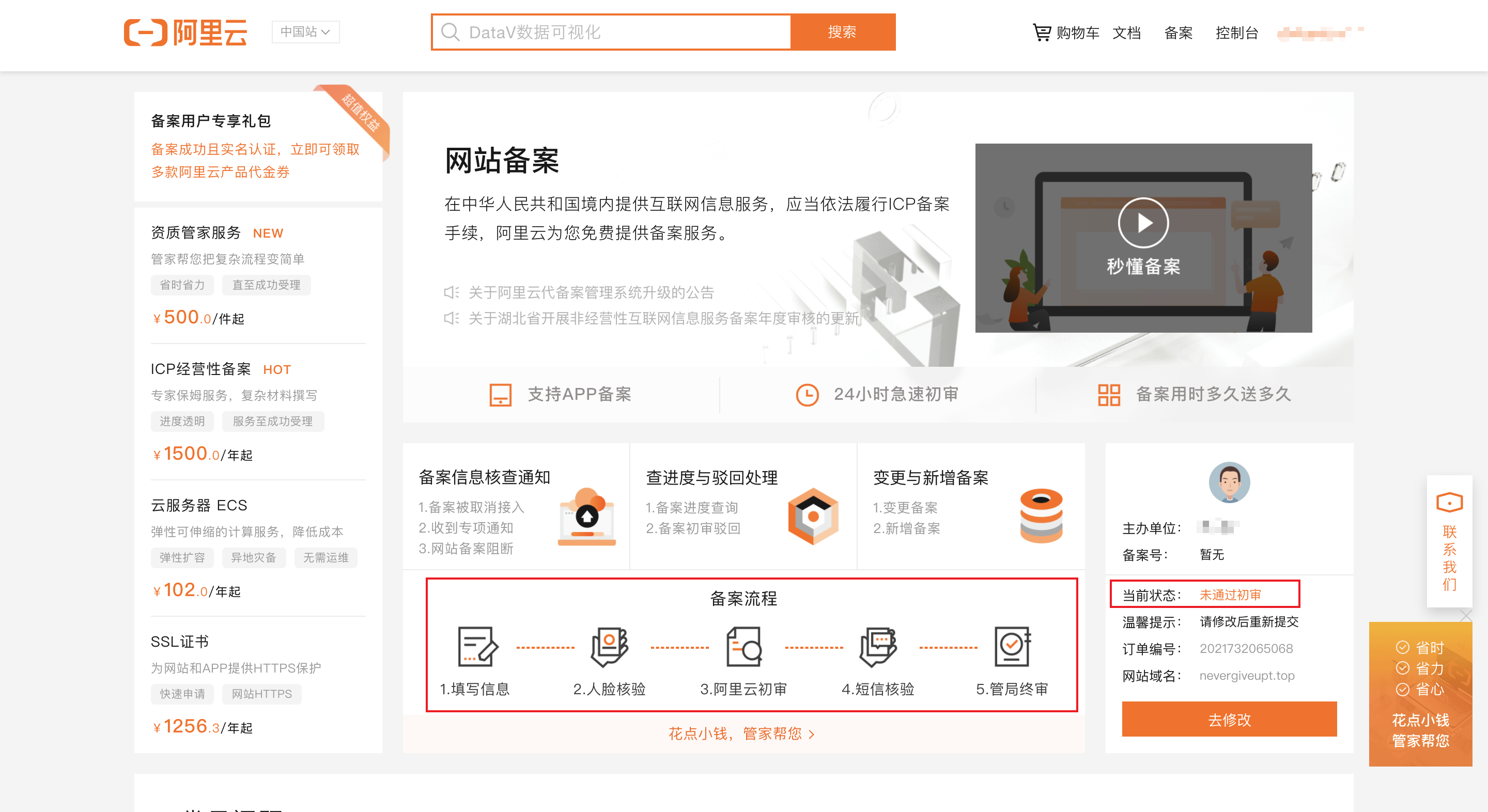1488x812 pixels.
Task: Play the 秒懂备案 video
Action: click(1143, 223)
